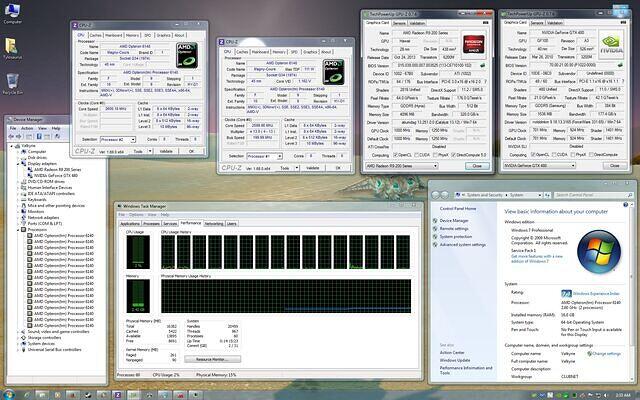Click Scan for hardware changes toolbar icon
Screen dimensions: 640x400
point(57,136)
